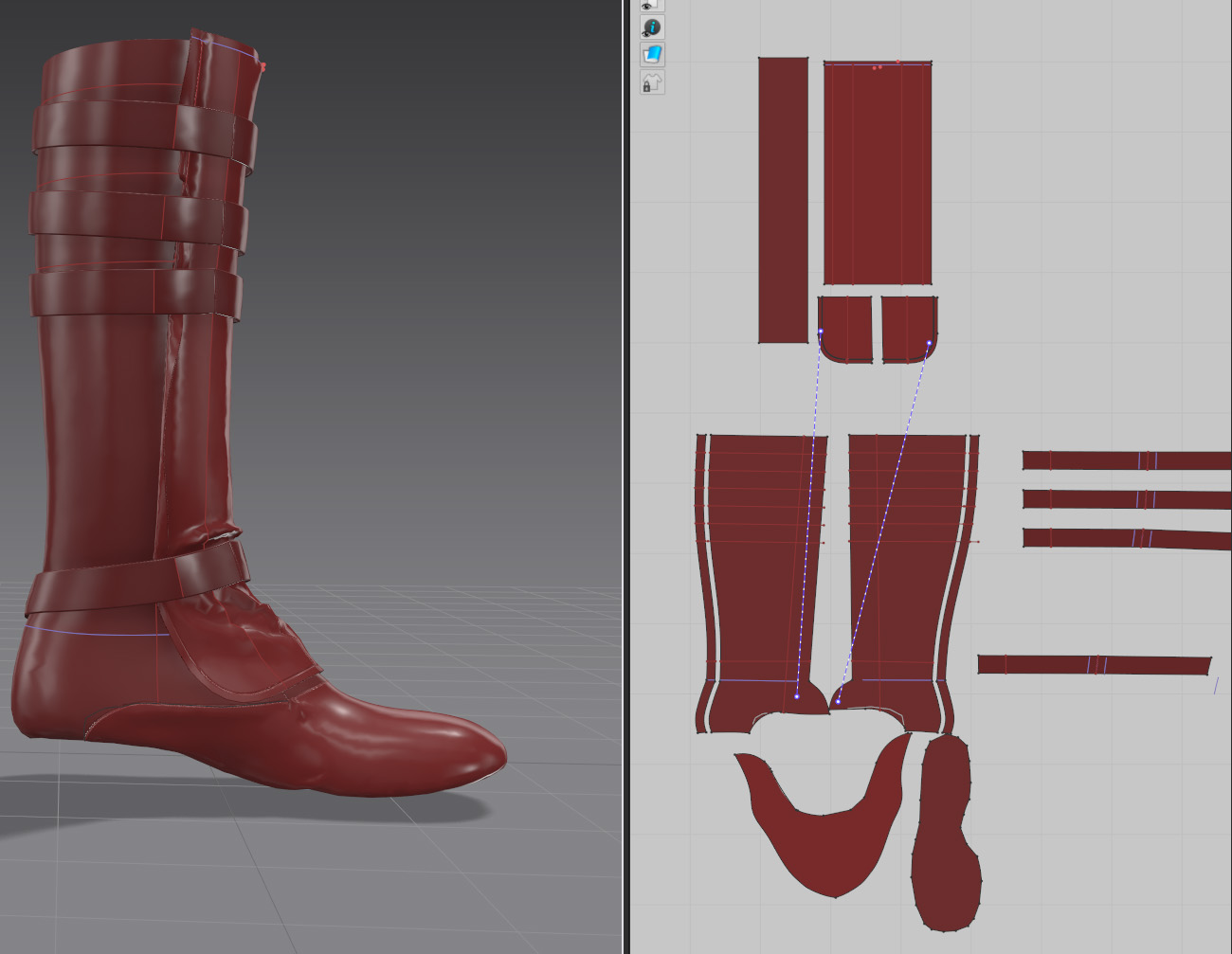1232x954 pixels.
Task: Toggle the garment lock shirt icon
Action: 651,81
